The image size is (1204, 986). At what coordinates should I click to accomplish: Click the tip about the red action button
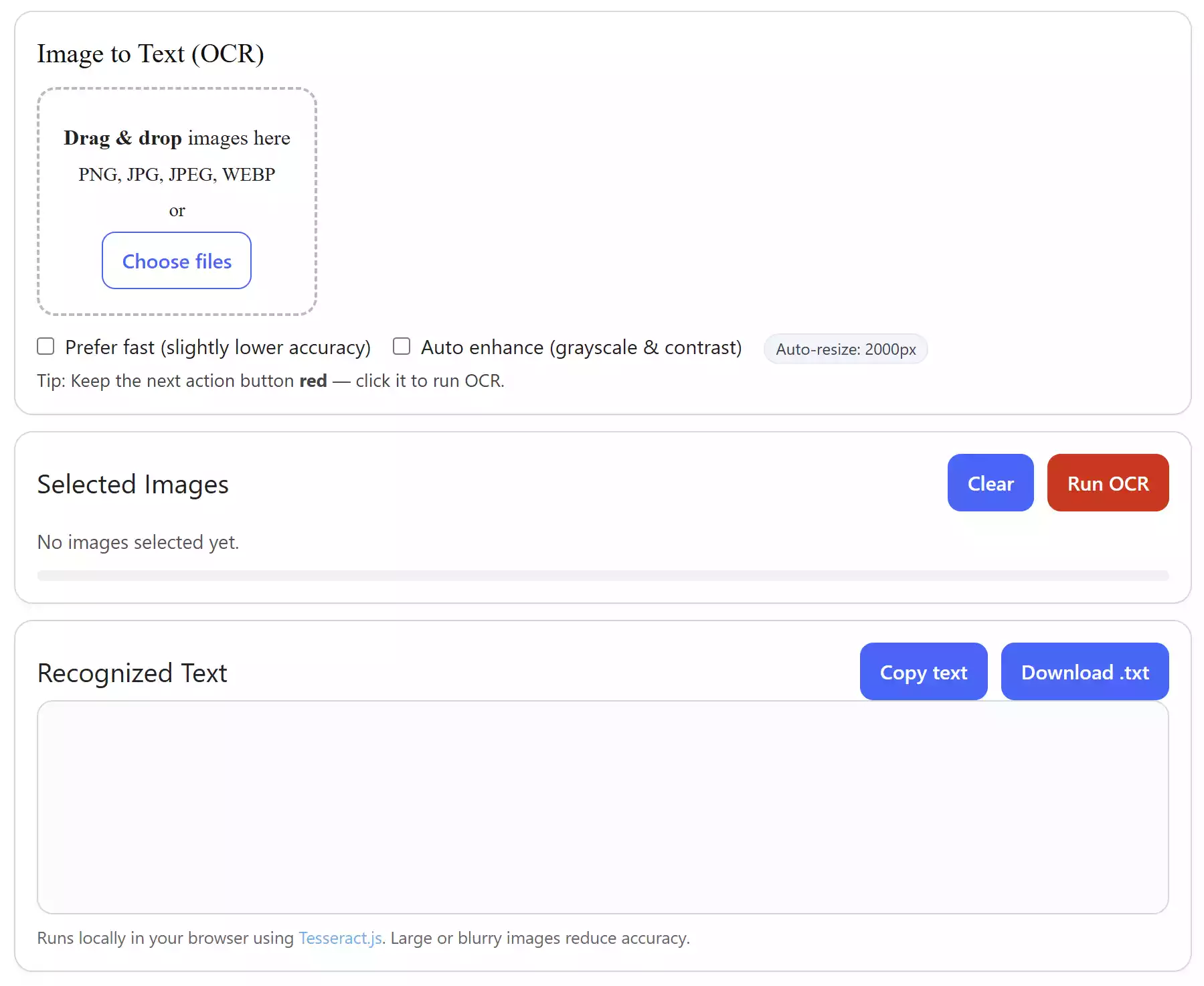[270, 381]
